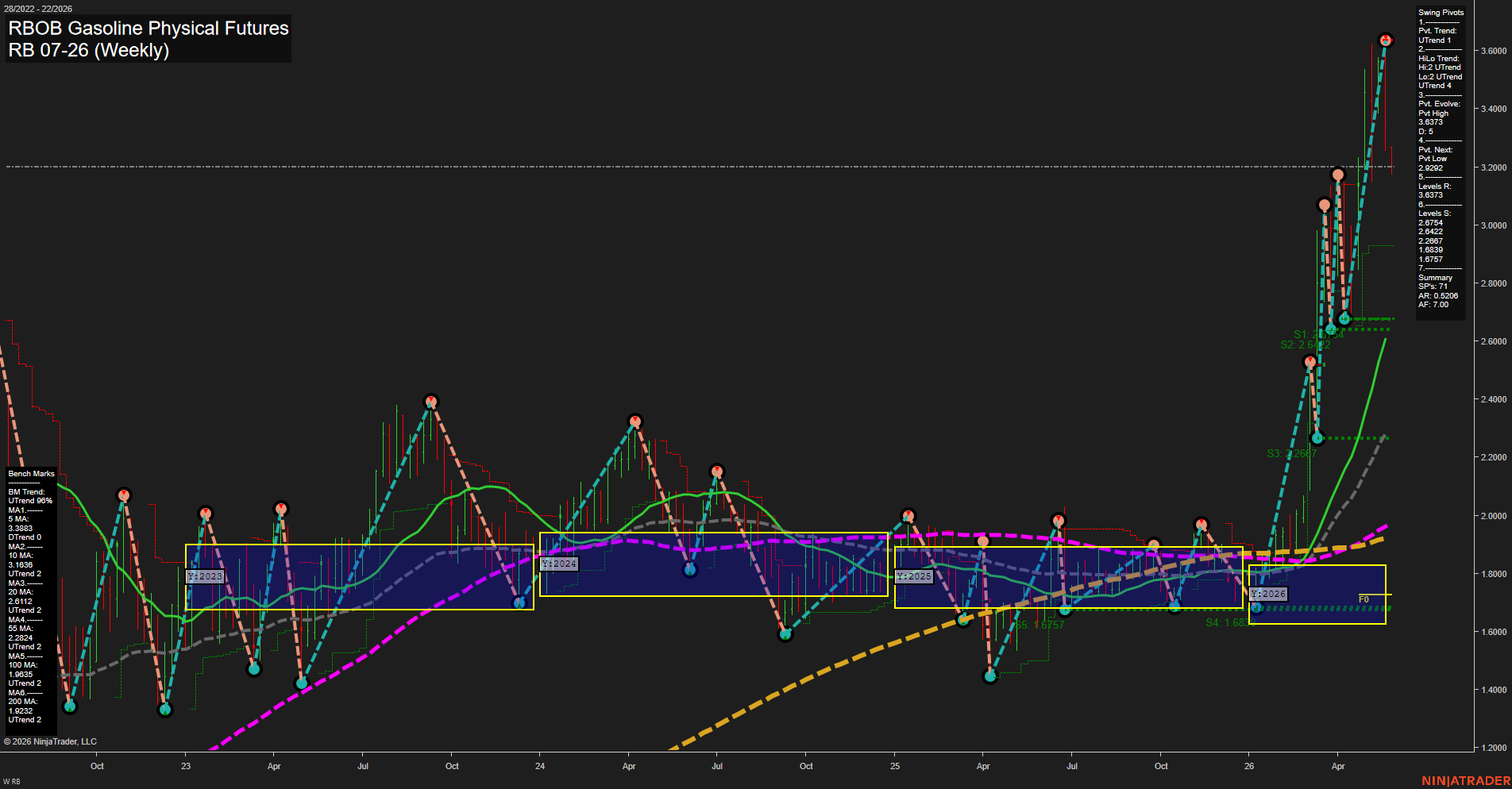The image size is (1512, 789).
Task: Click the swing low pivot marker near 1.60 in September 2024
Action: tap(785, 634)
